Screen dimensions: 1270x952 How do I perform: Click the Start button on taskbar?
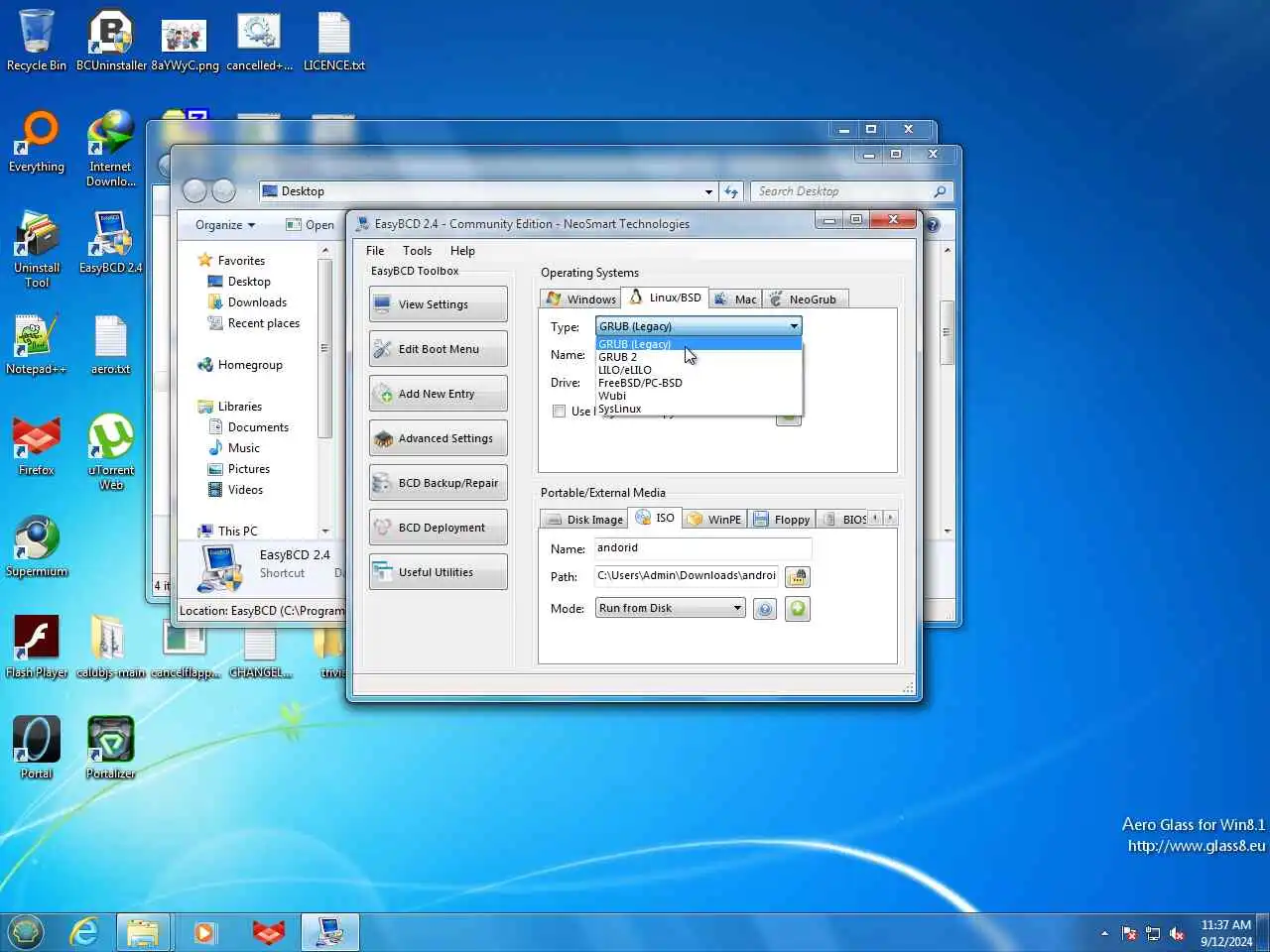(x=26, y=932)
